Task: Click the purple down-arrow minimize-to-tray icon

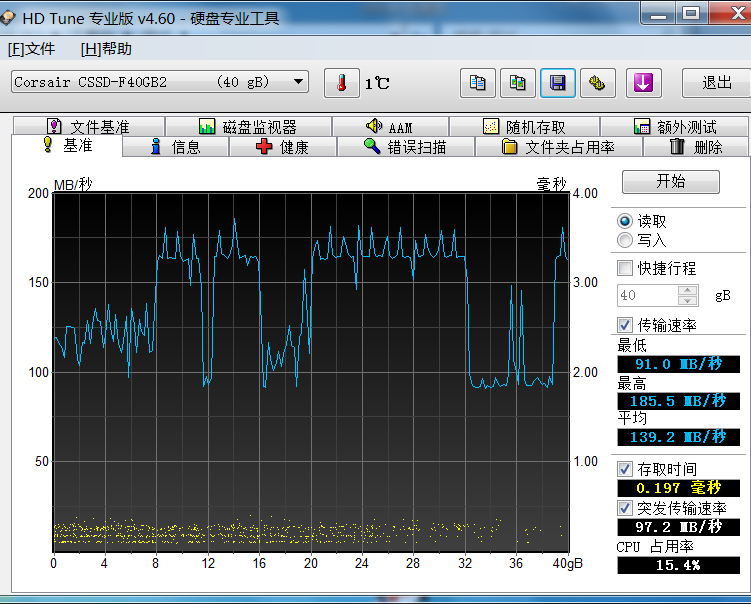Action: [x=643, y=83]
